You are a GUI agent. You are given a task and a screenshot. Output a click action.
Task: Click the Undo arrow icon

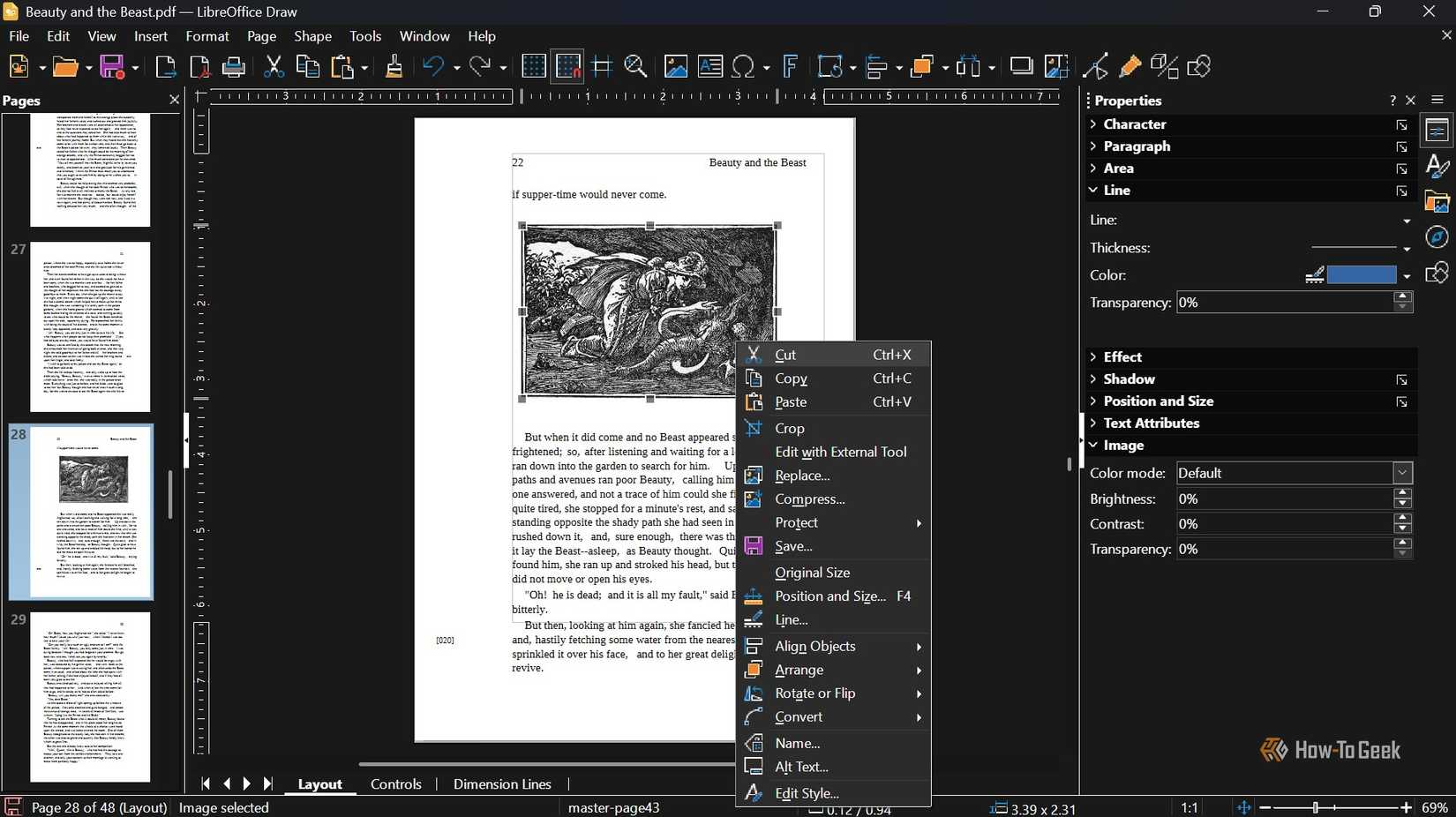432,67
